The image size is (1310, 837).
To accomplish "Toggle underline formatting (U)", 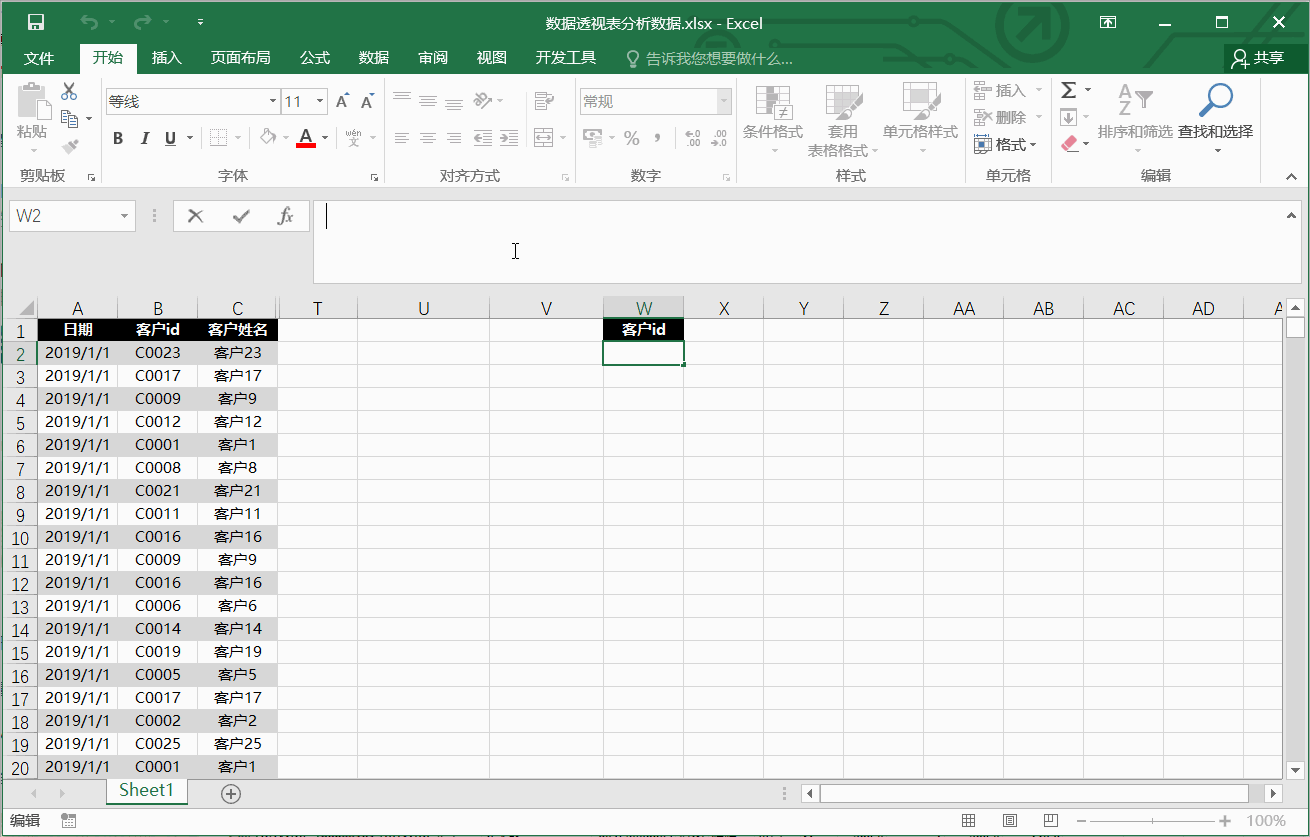I will (170, 138).
